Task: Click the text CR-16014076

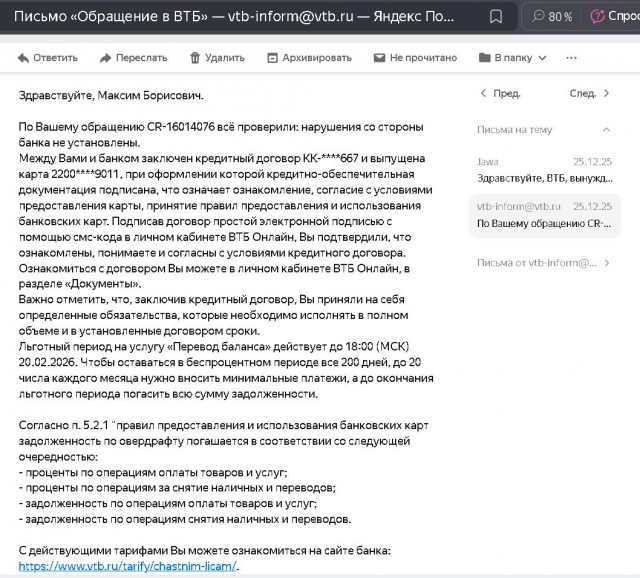Action: tap(181, 127)
